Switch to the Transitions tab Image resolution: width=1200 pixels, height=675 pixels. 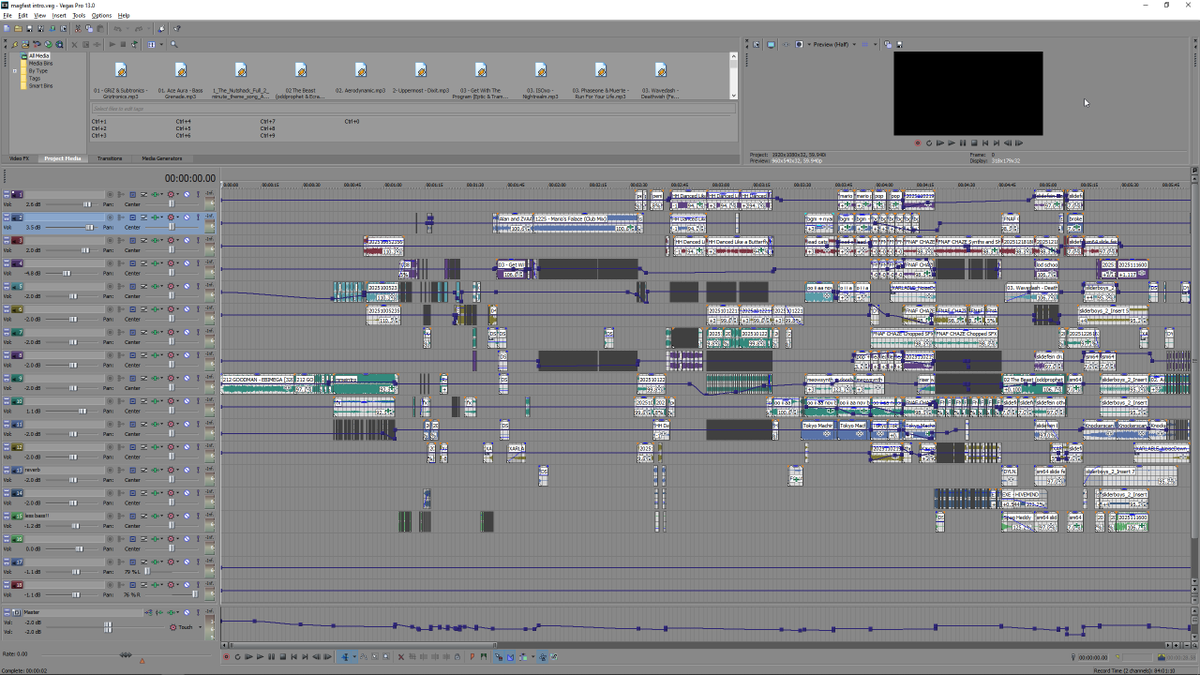pyautogui.click(x=110, y=158)
